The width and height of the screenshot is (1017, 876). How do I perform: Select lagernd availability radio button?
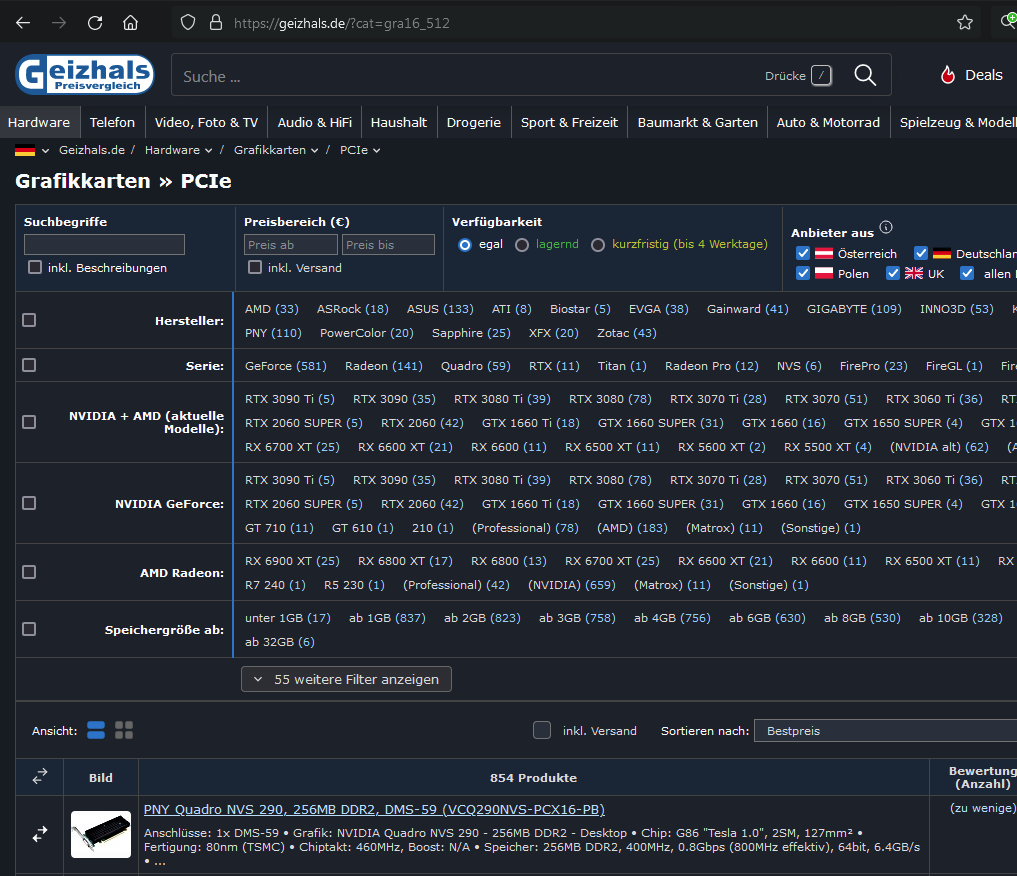(522, 244)
